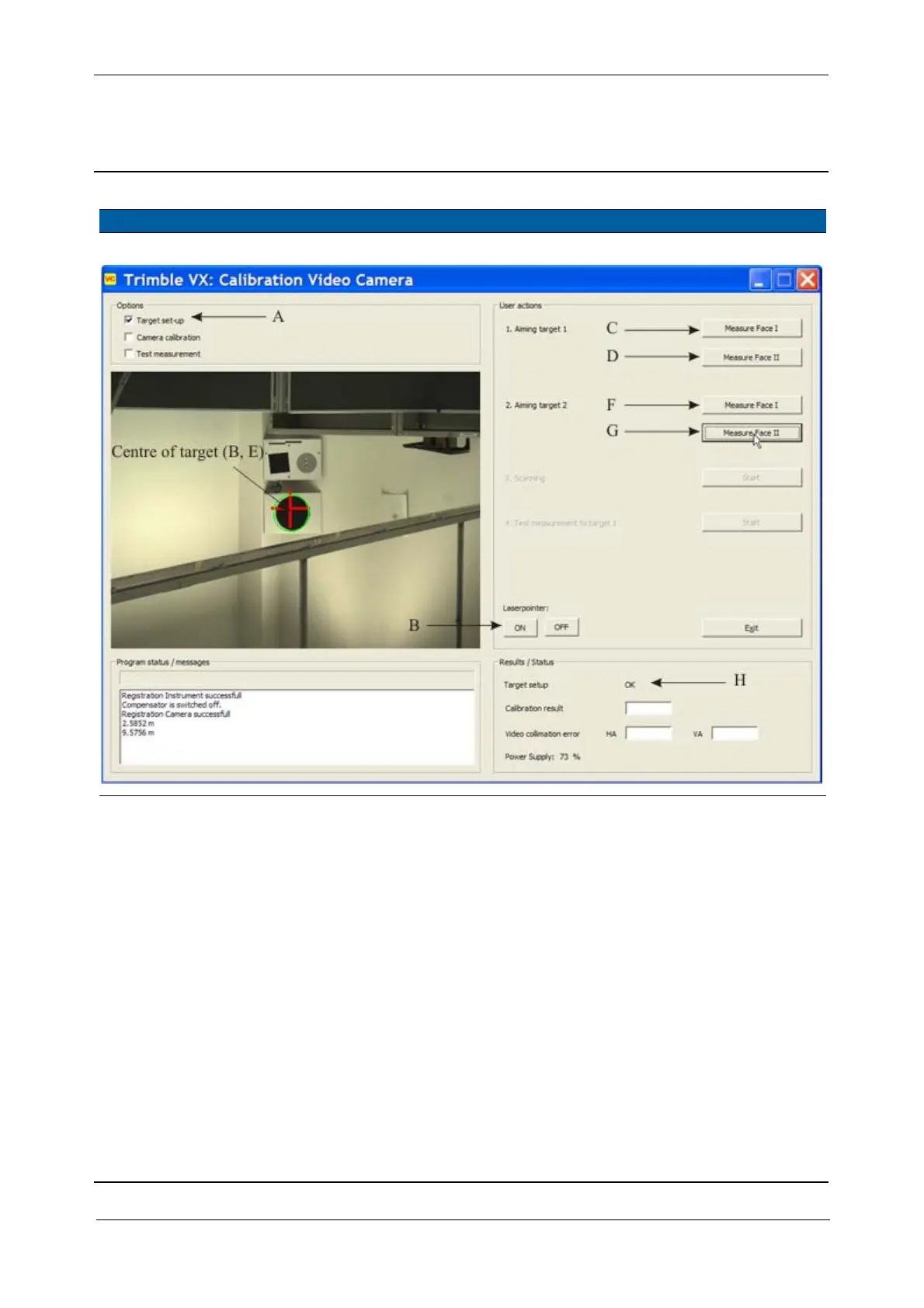
Task: Click the empty status bar above messages
Action: 296,677
